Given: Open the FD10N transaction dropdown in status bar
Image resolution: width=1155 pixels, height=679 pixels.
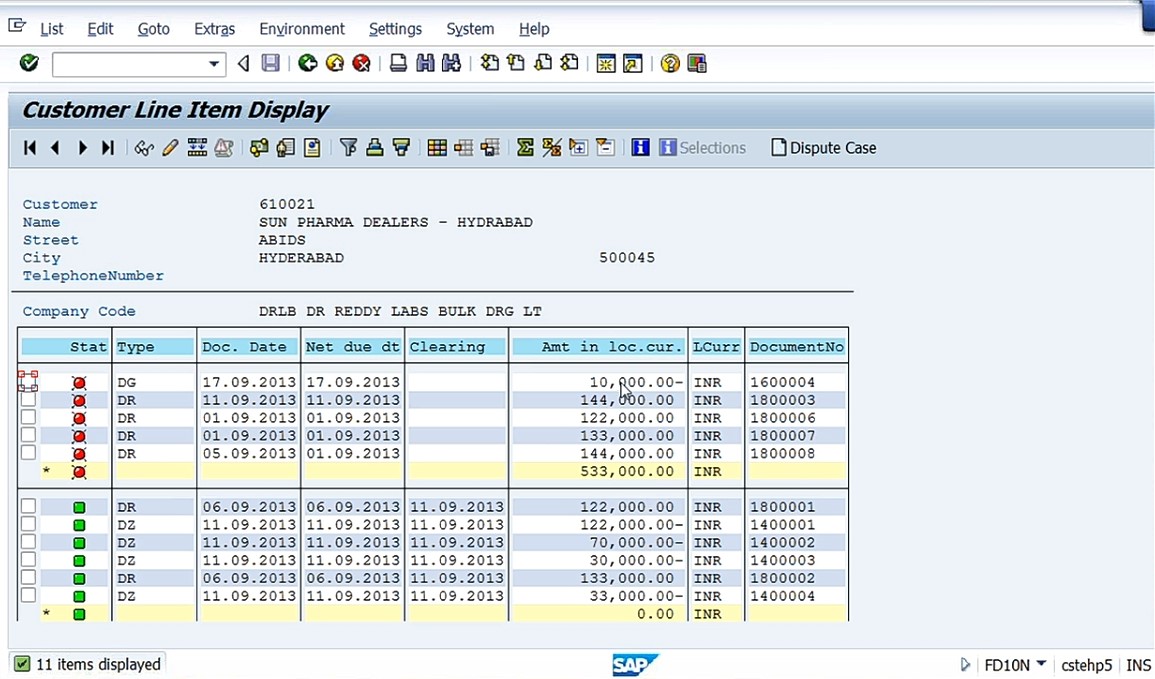Looking at the screenshot, I should coord(1041,664).
